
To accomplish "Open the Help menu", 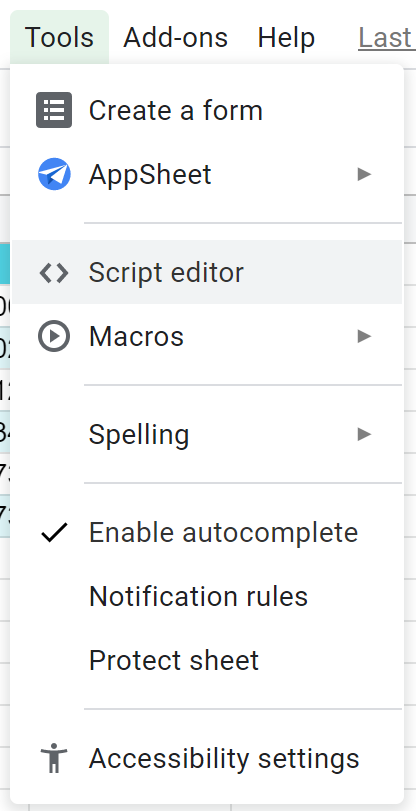I will (x=286, y=38).
